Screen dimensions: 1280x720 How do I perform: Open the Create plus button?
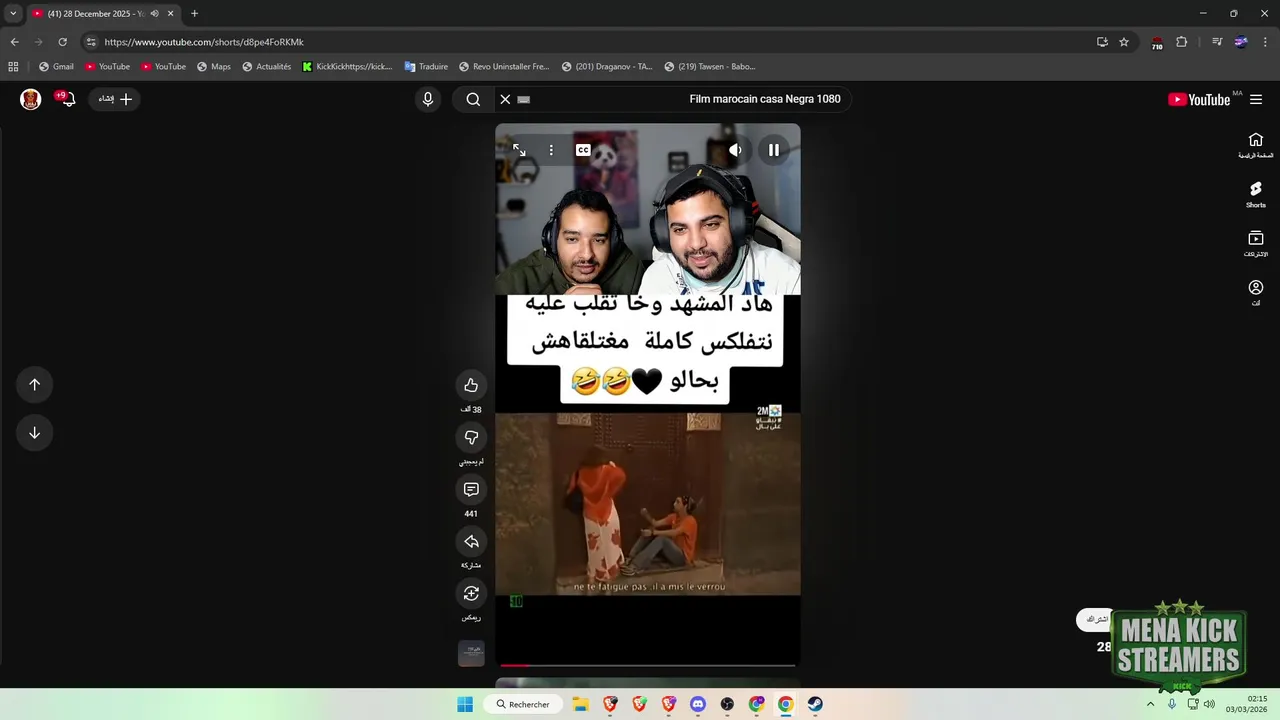115,99
